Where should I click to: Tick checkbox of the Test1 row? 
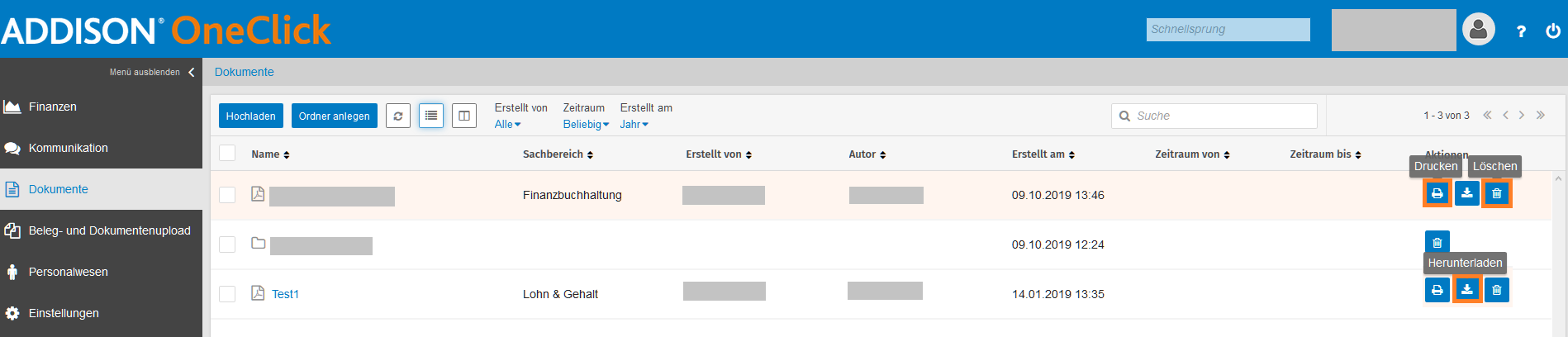point(227,294)
